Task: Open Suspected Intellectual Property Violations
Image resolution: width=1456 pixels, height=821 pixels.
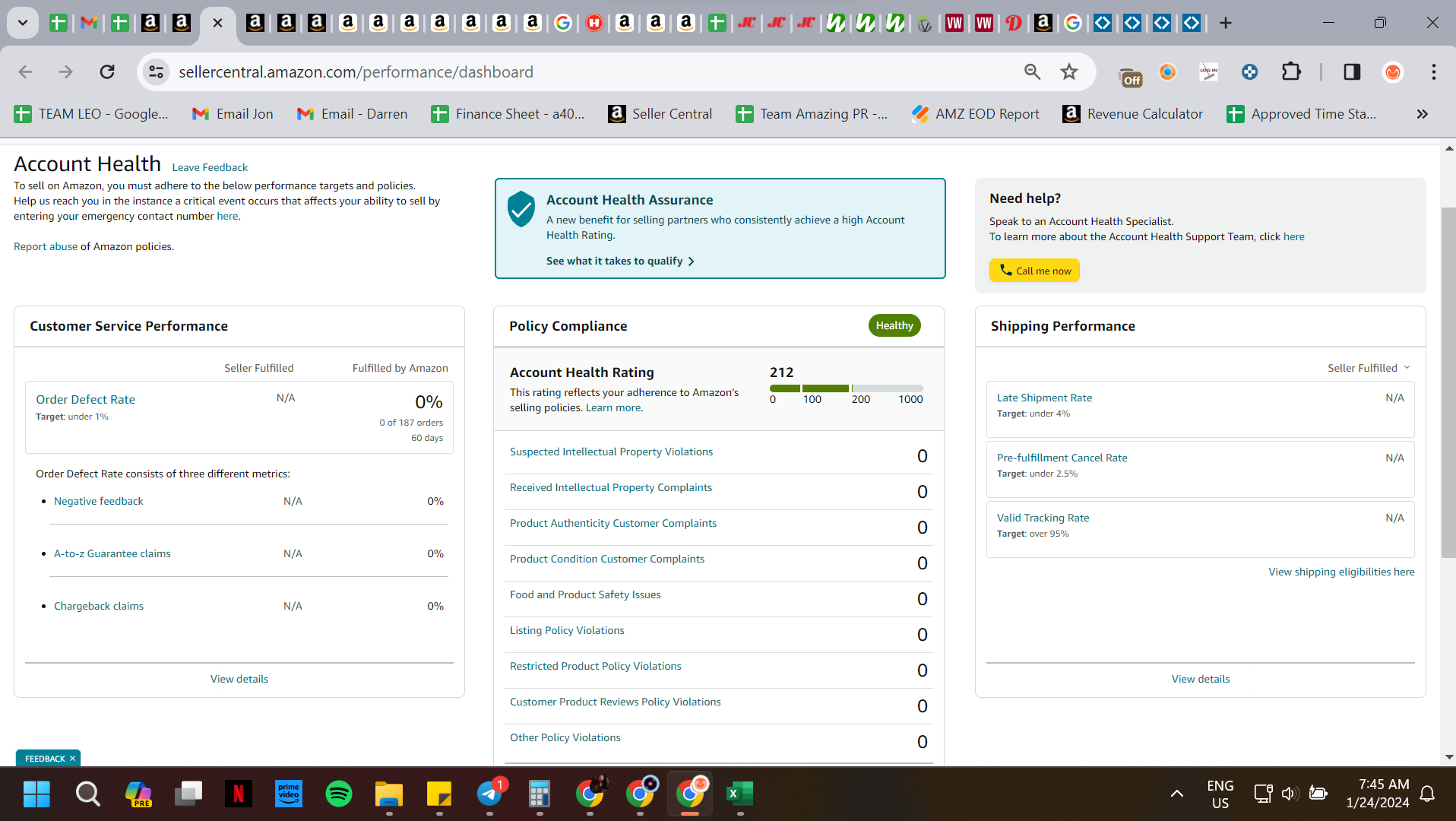Action: pos(611,452)
